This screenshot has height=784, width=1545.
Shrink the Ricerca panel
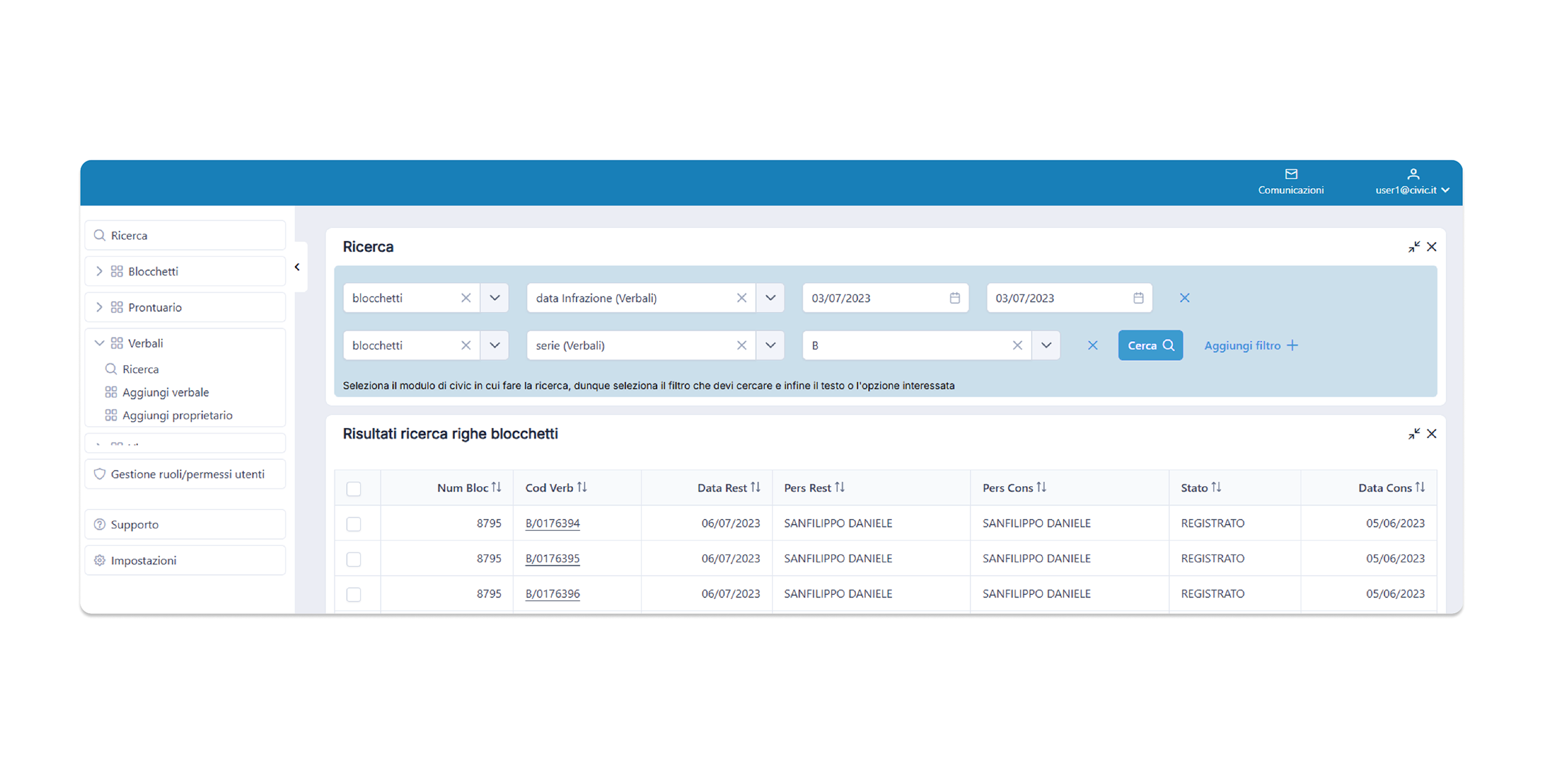[x=1414, y=247]
